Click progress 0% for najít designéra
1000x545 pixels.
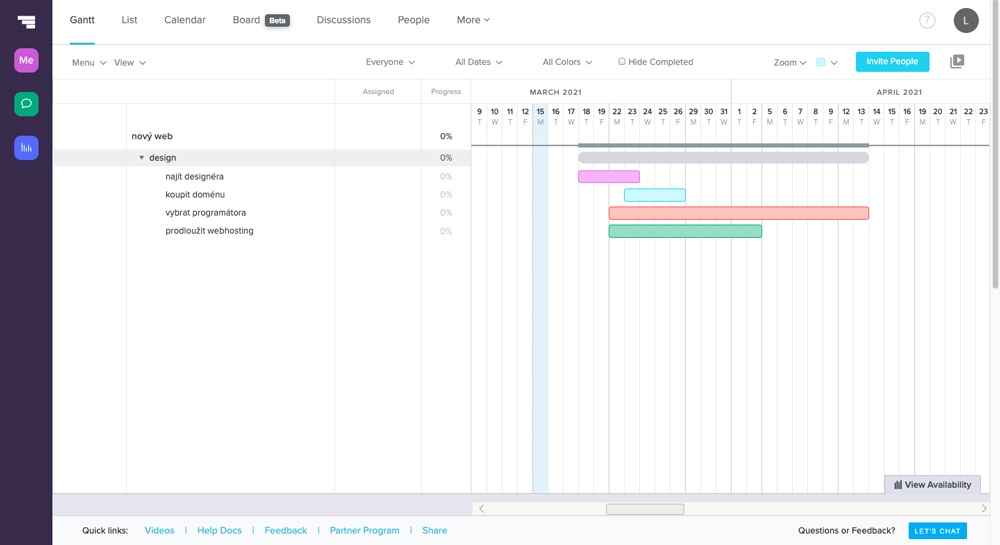[446, 177]
